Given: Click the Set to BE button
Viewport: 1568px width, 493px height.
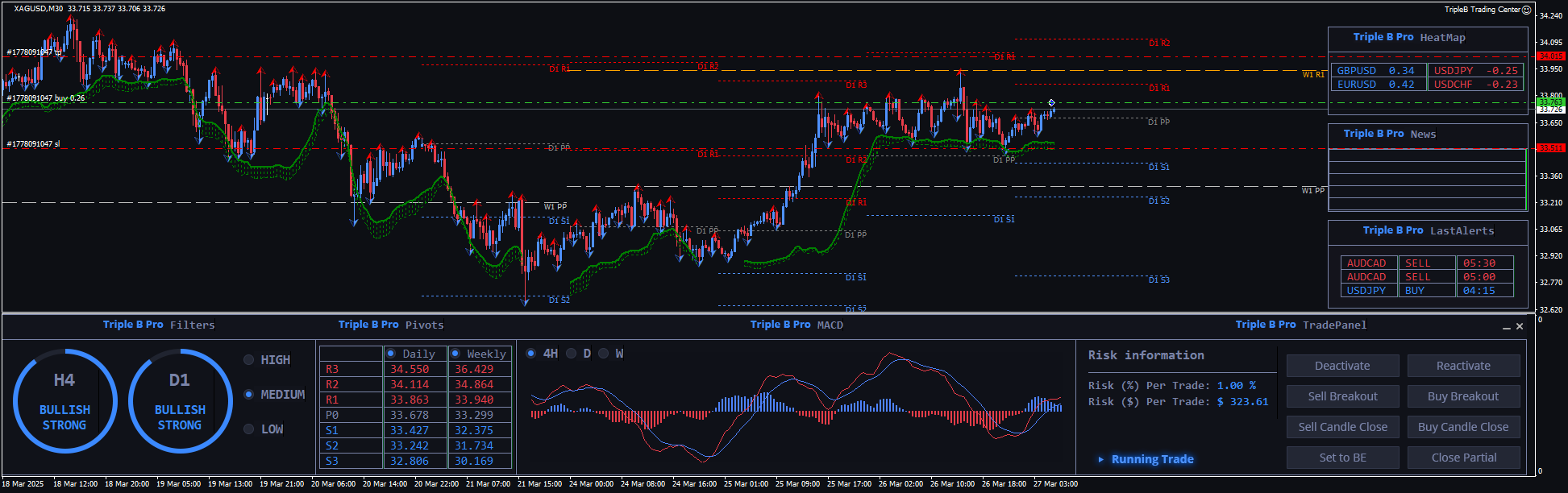Looking at the screenshot, I should point(1342,458).
